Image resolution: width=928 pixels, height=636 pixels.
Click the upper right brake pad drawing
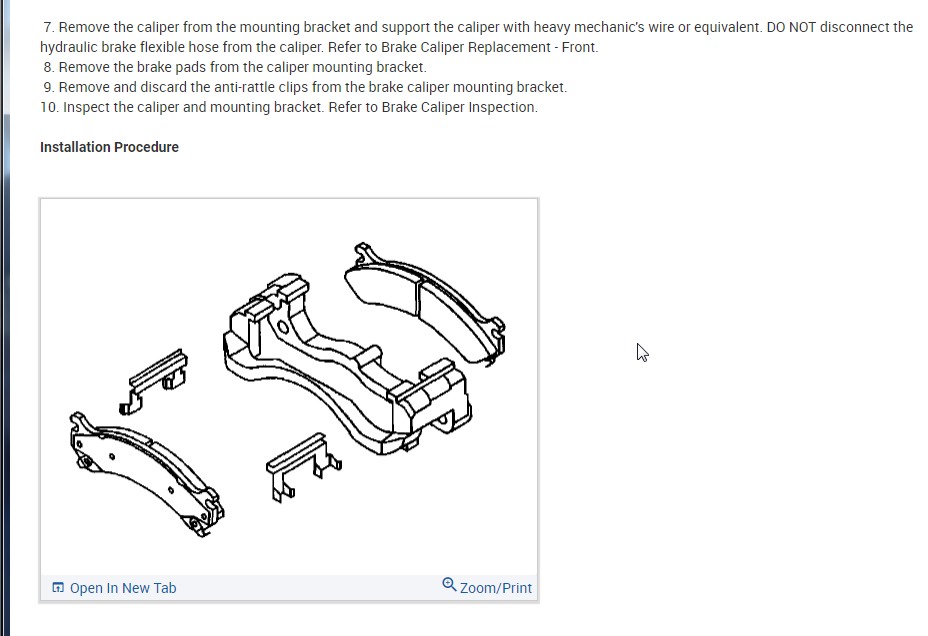(425, 304)
